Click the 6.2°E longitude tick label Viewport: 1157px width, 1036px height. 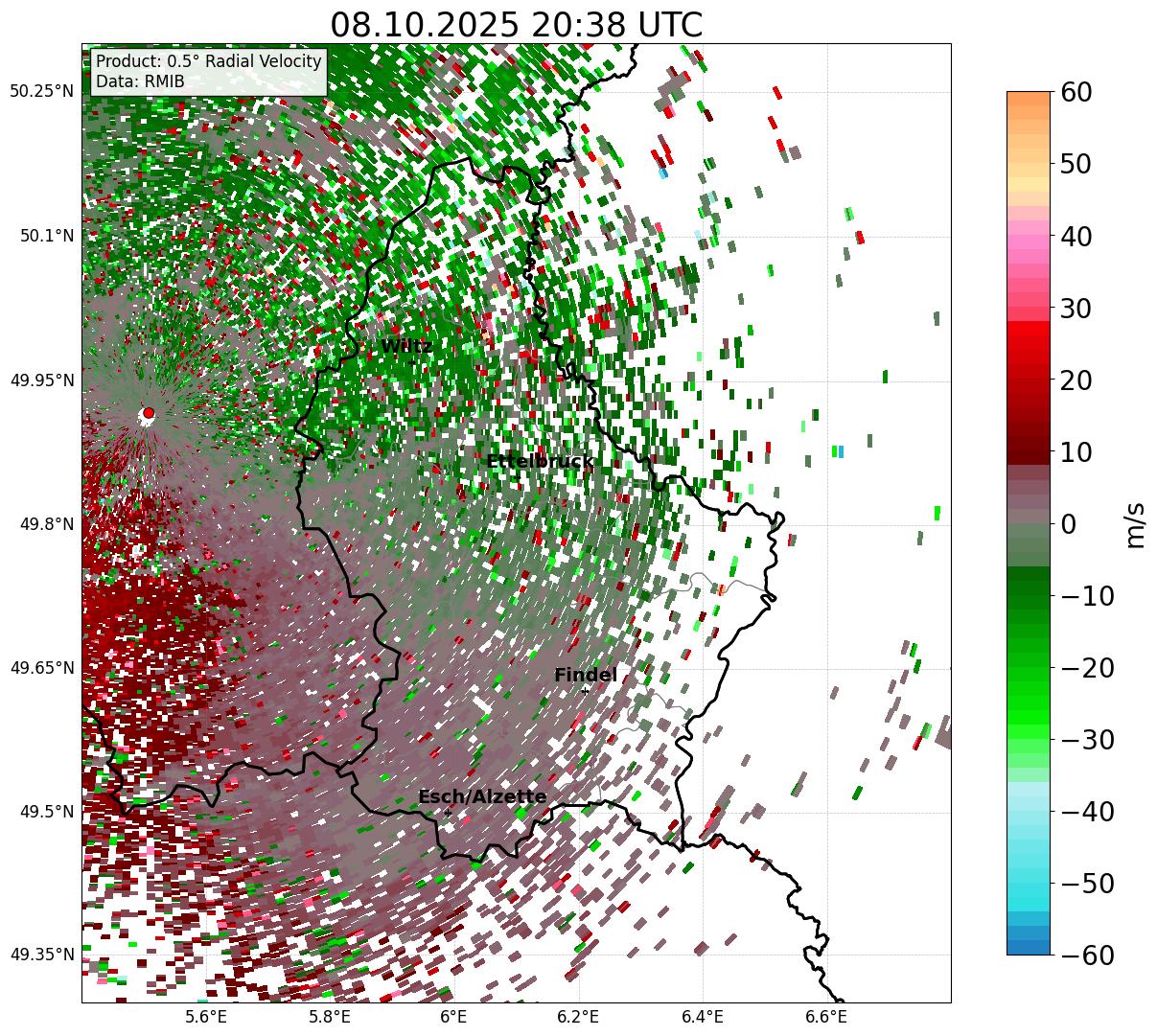(x=578, y=1018)
